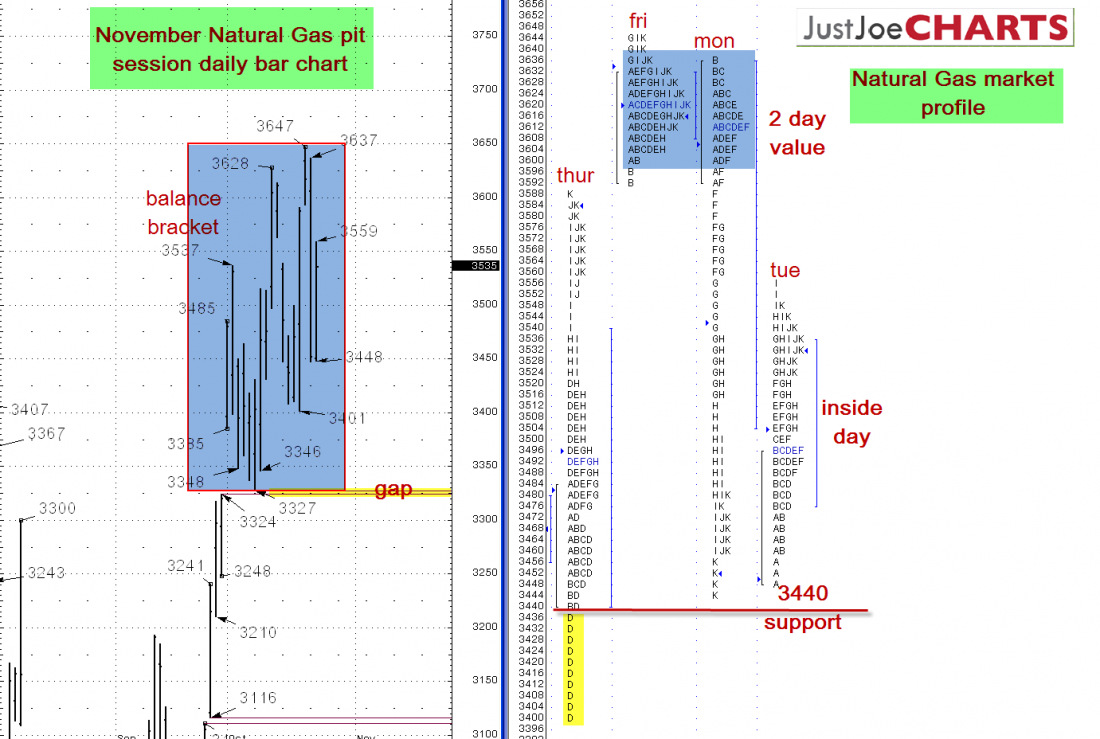Select the 'gap' annotation label
This screenshot has height=739, width=1100.
pyautogui.click(x=393, y=489)
